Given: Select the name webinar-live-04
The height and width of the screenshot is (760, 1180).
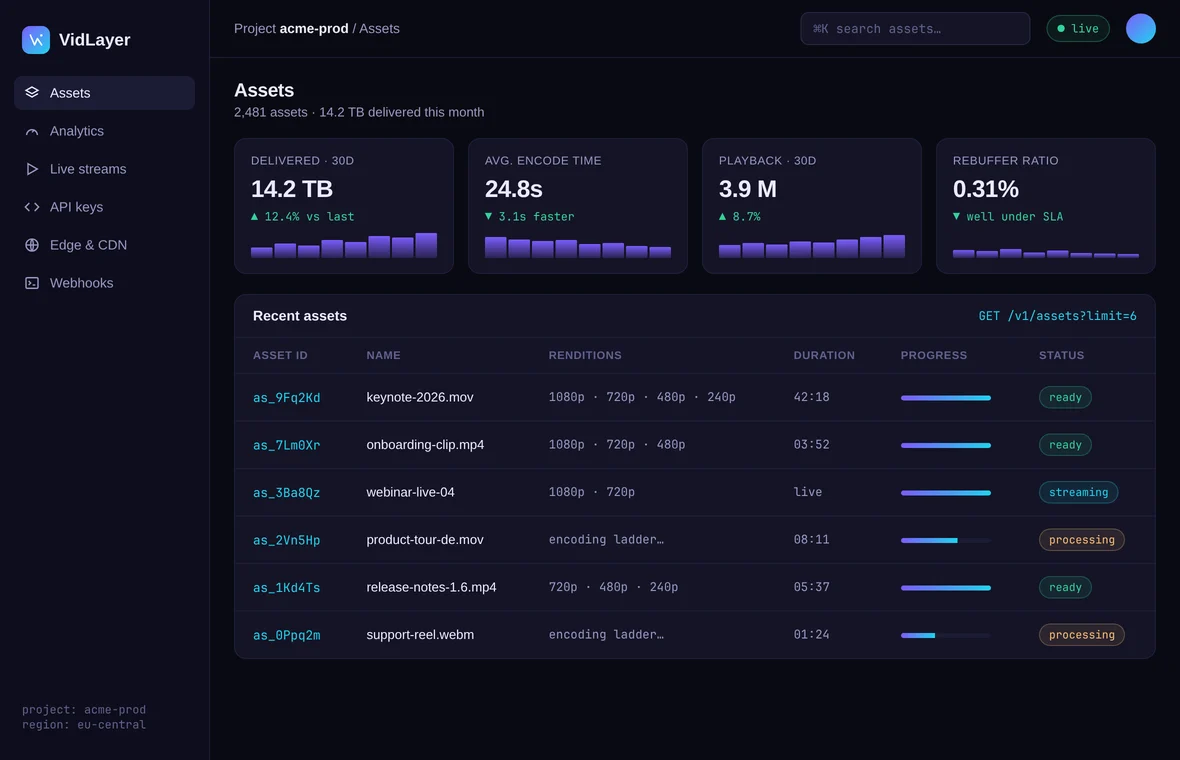Looking at the screenshot, I should tap(410, 492).
